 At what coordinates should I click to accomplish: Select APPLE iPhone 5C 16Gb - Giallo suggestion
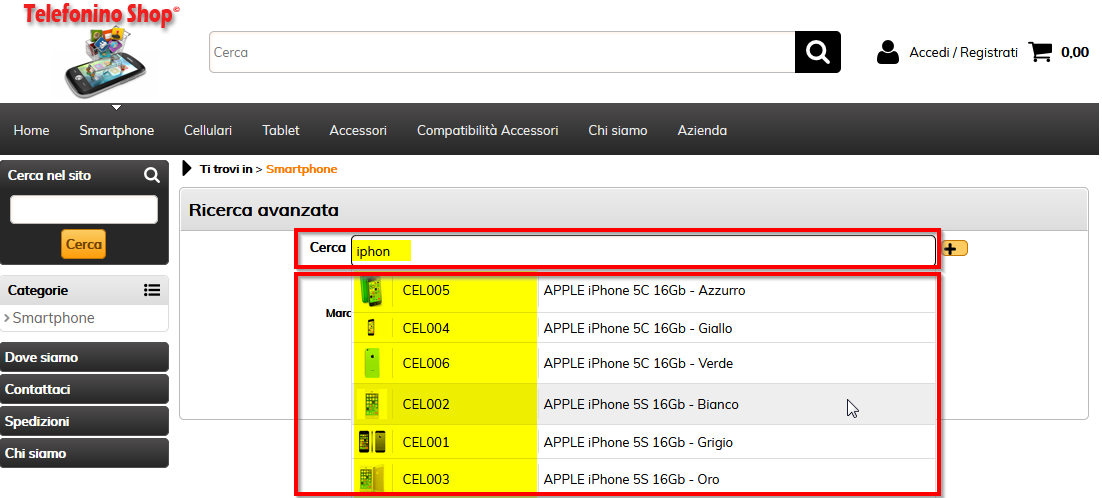click(638, 328)
